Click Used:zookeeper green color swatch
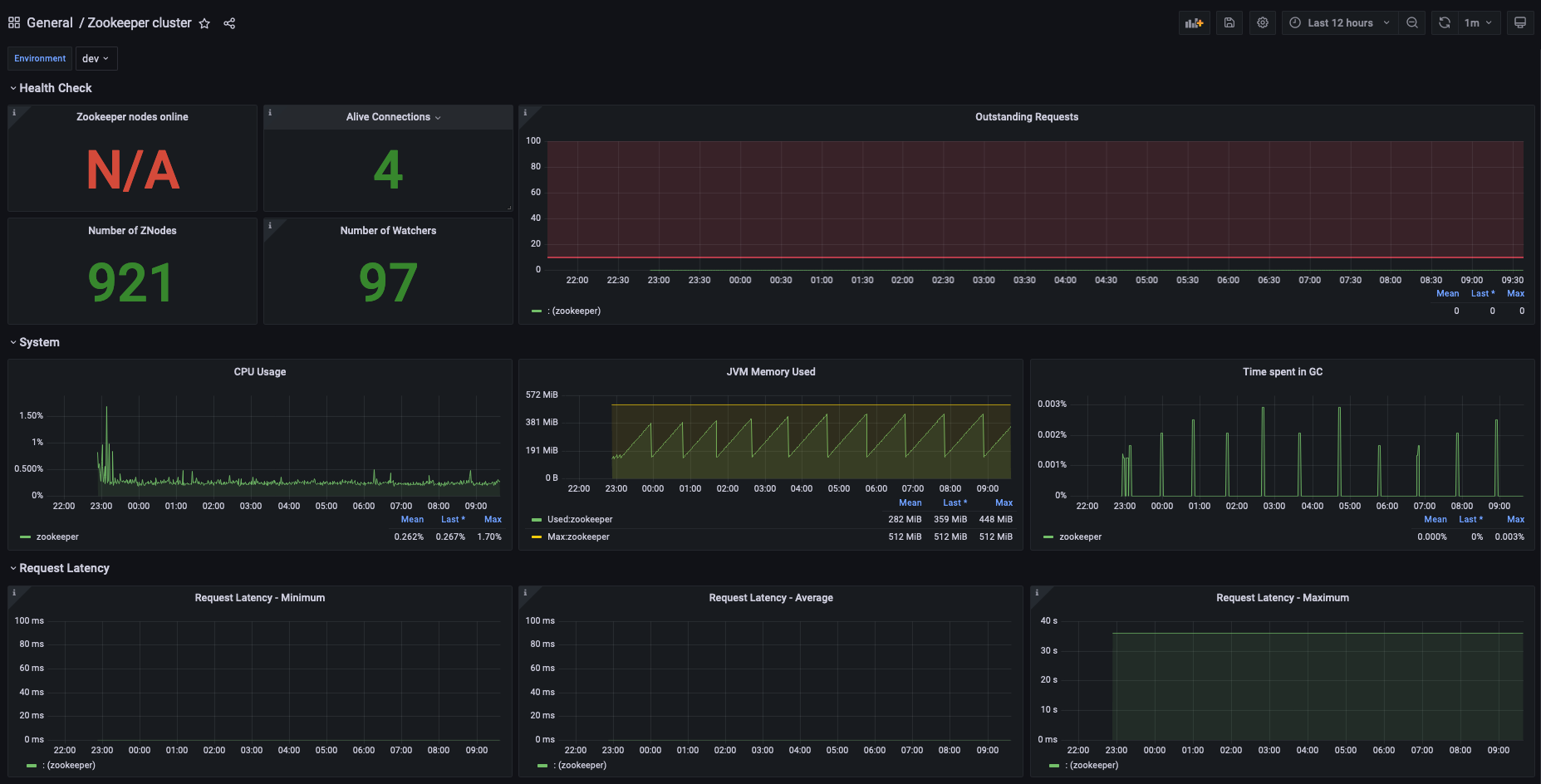The image size is (1541, 784). (537, 520)
